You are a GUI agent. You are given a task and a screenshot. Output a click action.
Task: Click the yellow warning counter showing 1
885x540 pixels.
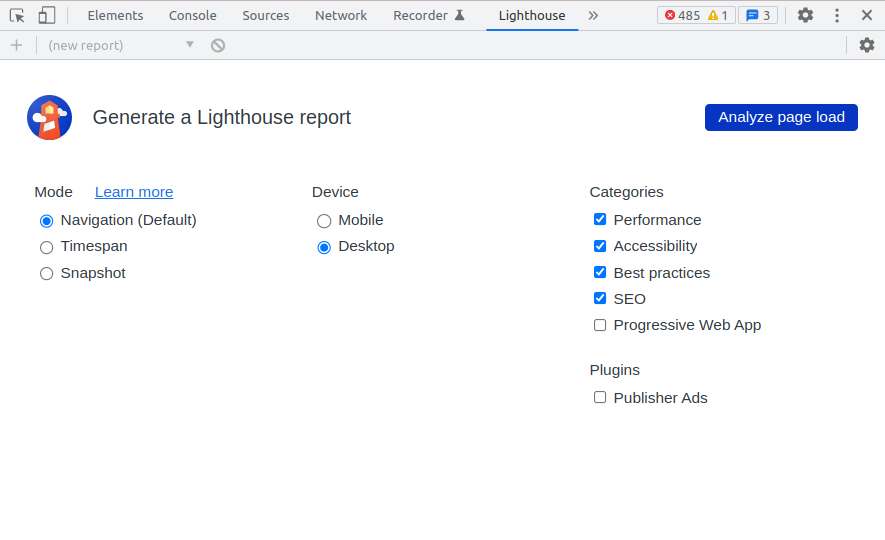717,15
